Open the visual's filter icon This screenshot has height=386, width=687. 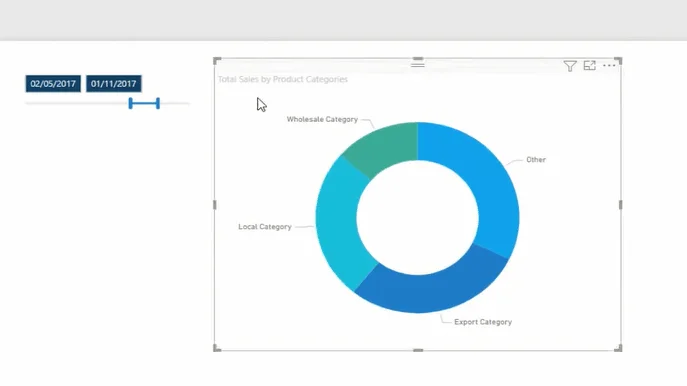tap(570, 66)
